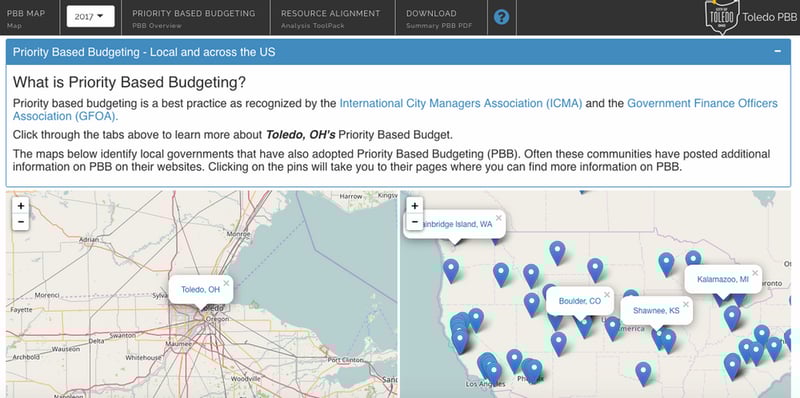
Task: Close the Shawnee, KS popup
Action: tap(686, 305)
